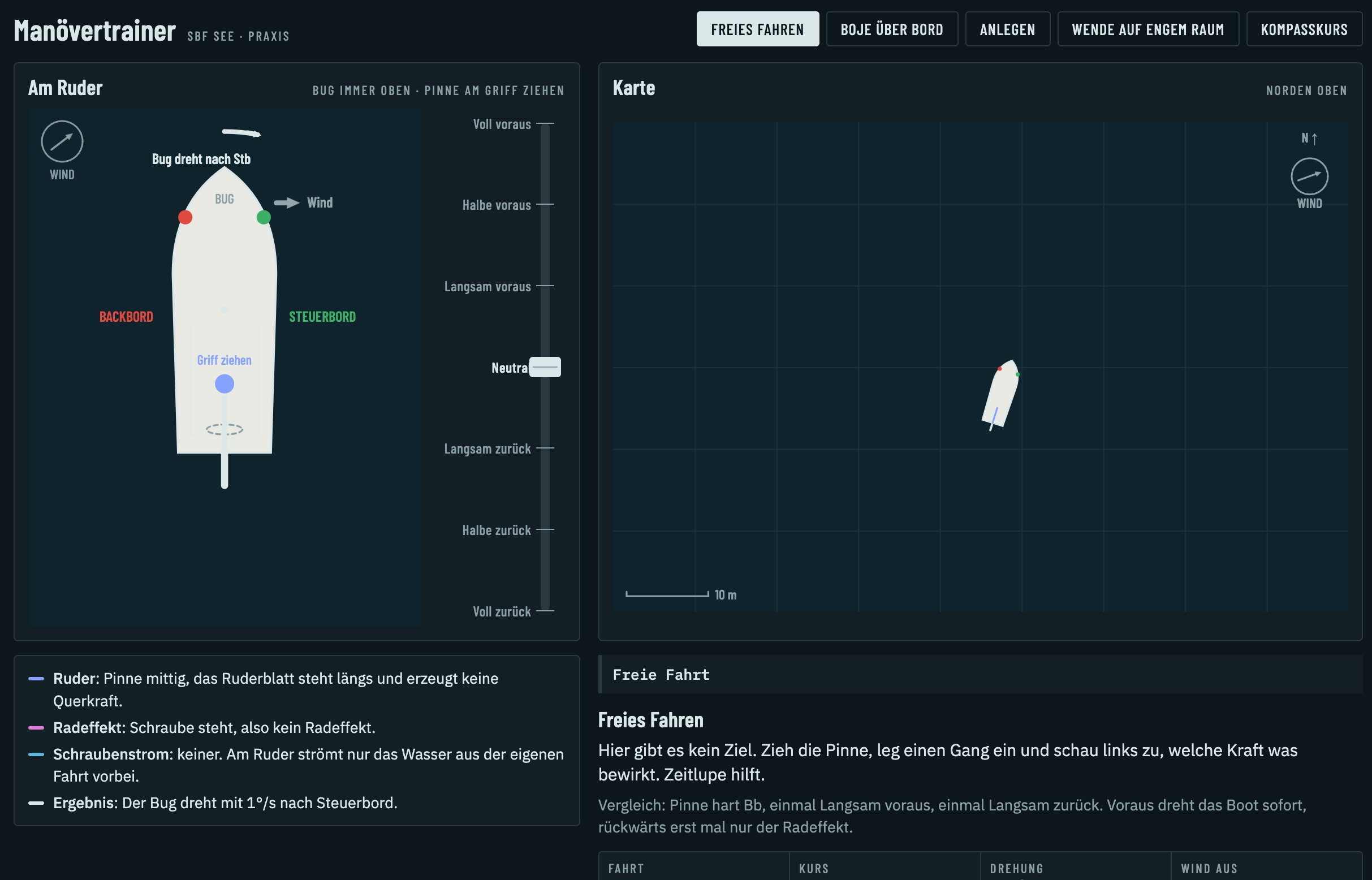Set throttle to Halbe zurück
The image size is (1372, 880).
pyautogui.click(x=497, y=530)
